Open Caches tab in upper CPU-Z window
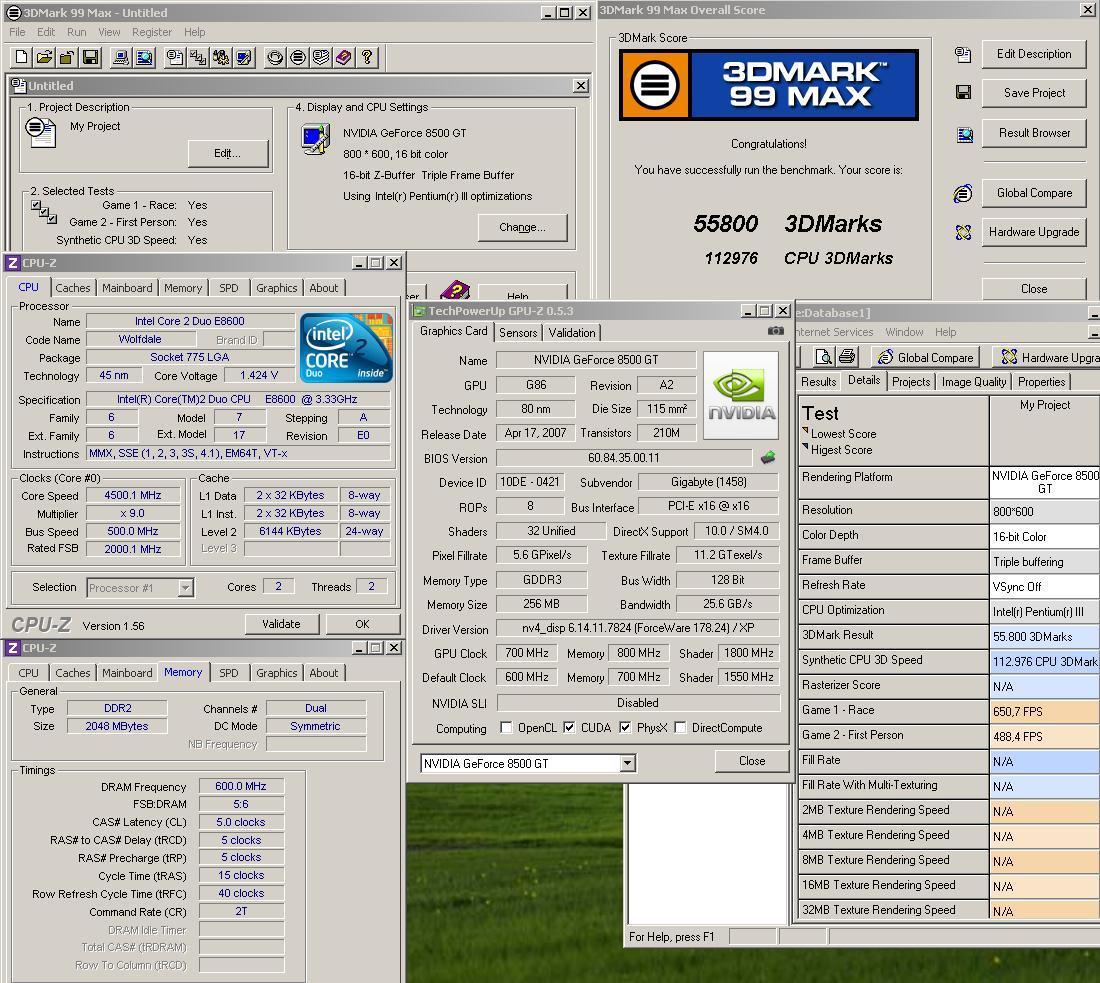Image resolution: width=1100 pixels, height=983 pixels. 73,288
